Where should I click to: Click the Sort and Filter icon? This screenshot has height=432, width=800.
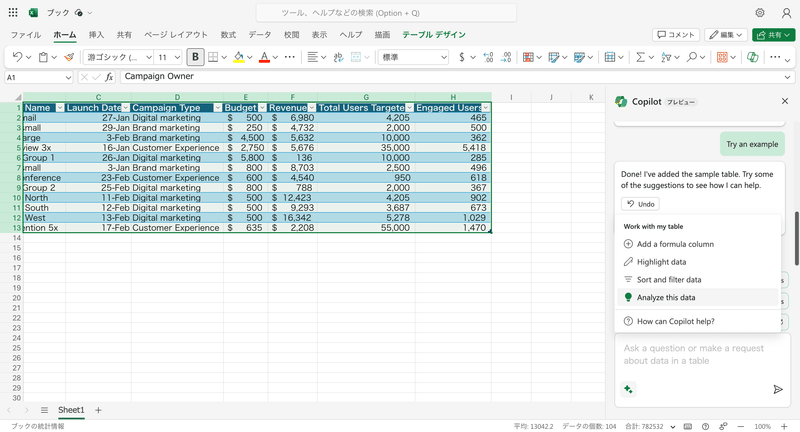666,57
